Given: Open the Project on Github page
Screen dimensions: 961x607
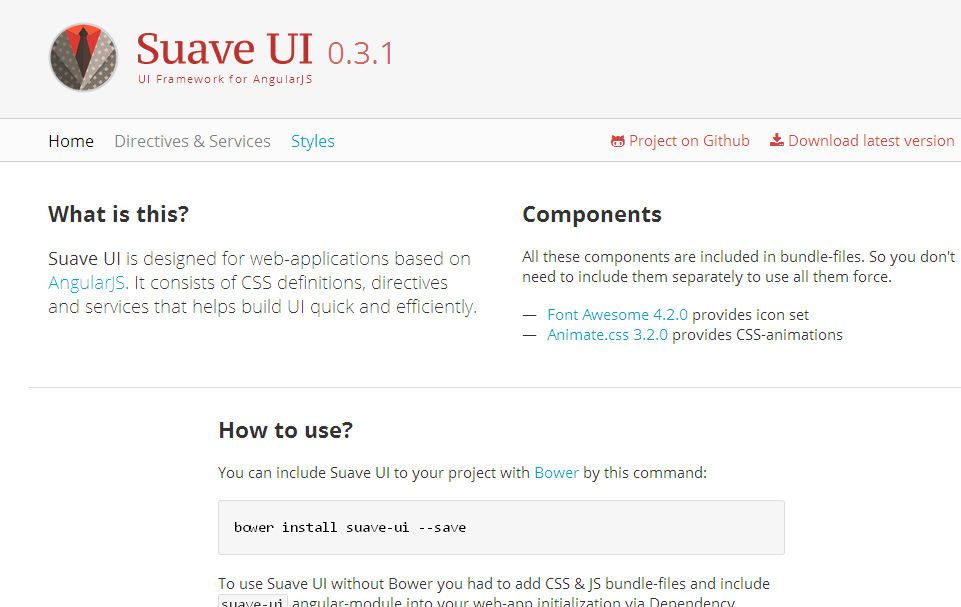Looking at the screenshot, I should click(688, 140).
